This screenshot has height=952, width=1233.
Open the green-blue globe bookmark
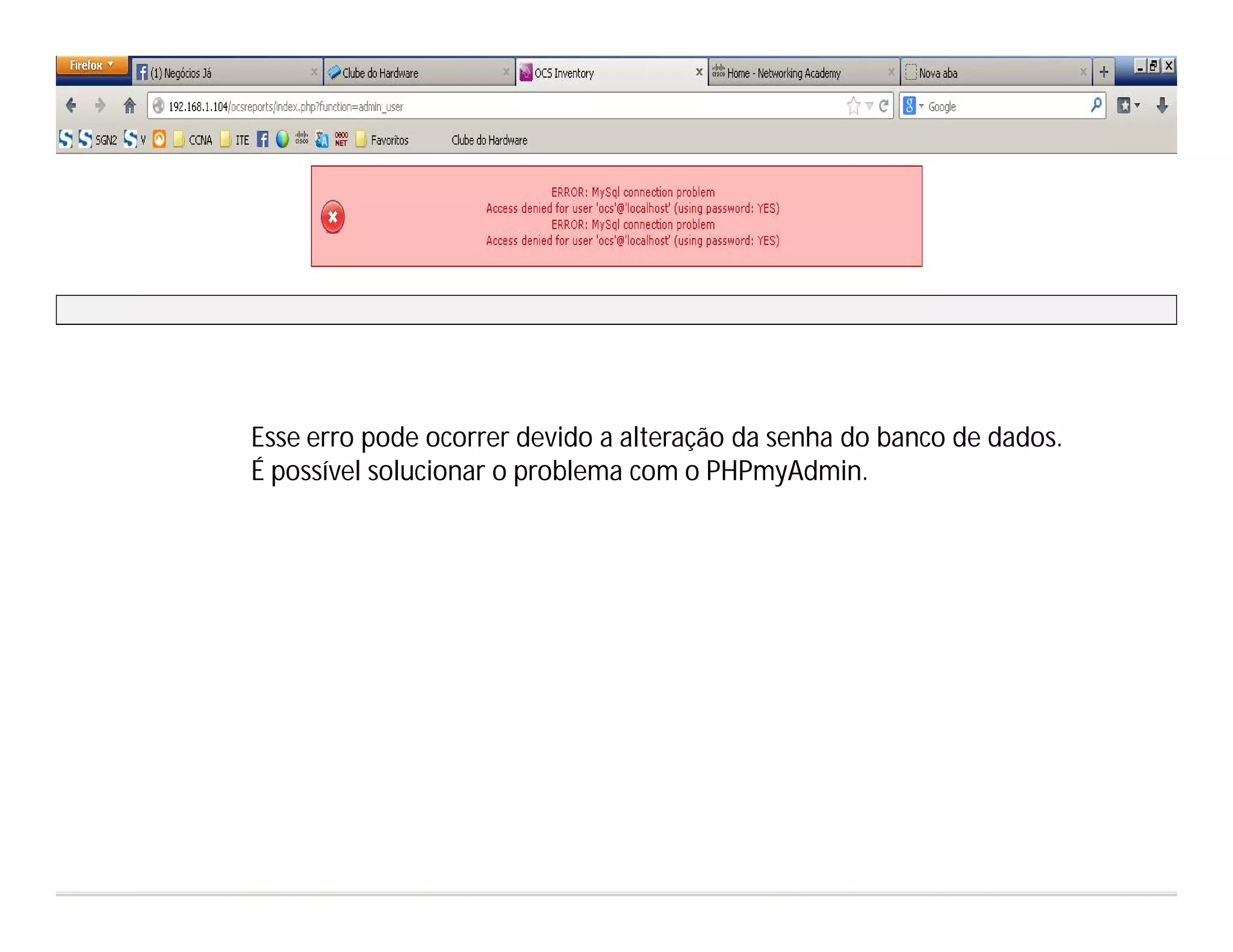point(282,139)
